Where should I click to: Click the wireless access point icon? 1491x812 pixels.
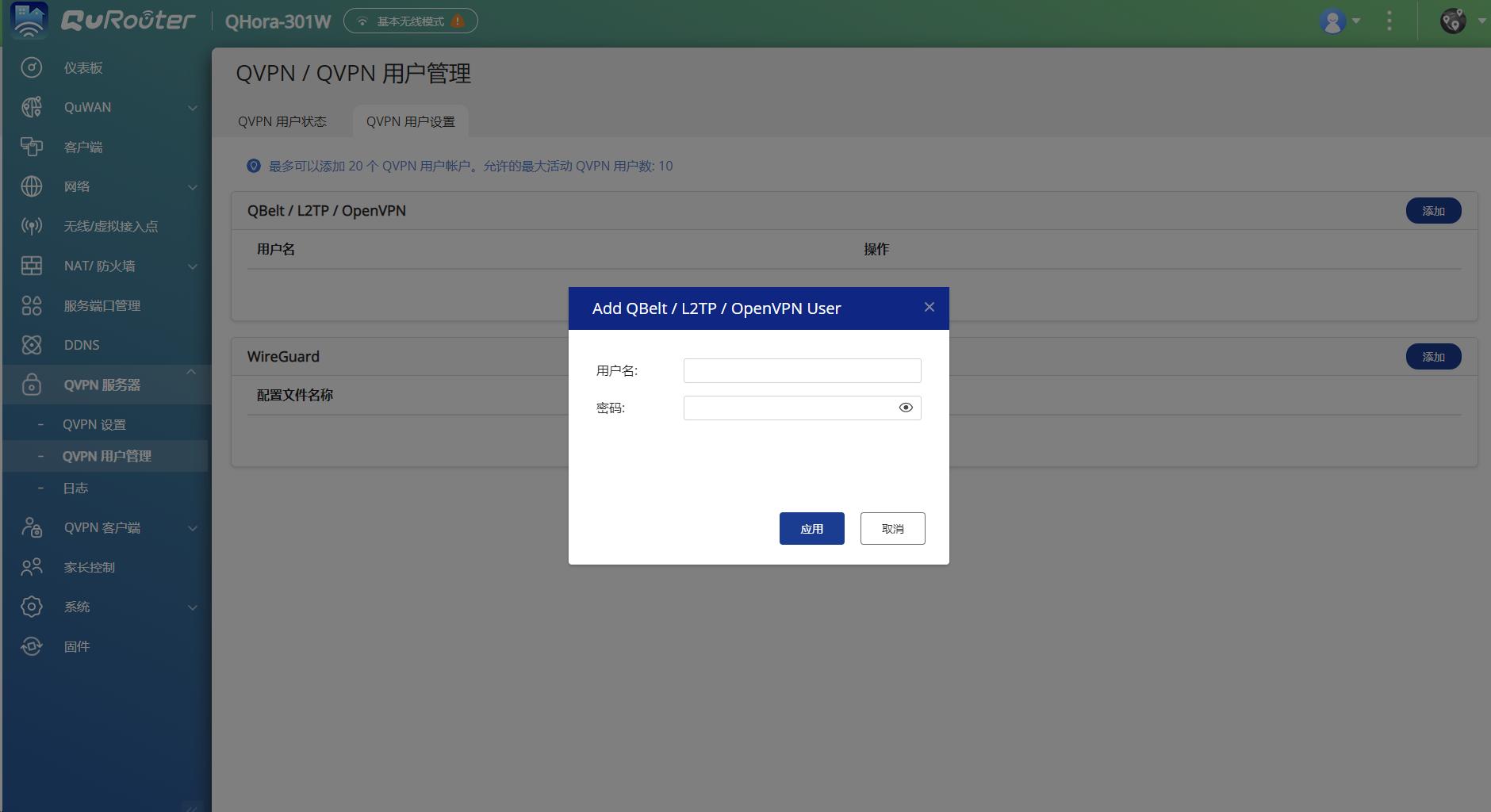pos(31,226)
